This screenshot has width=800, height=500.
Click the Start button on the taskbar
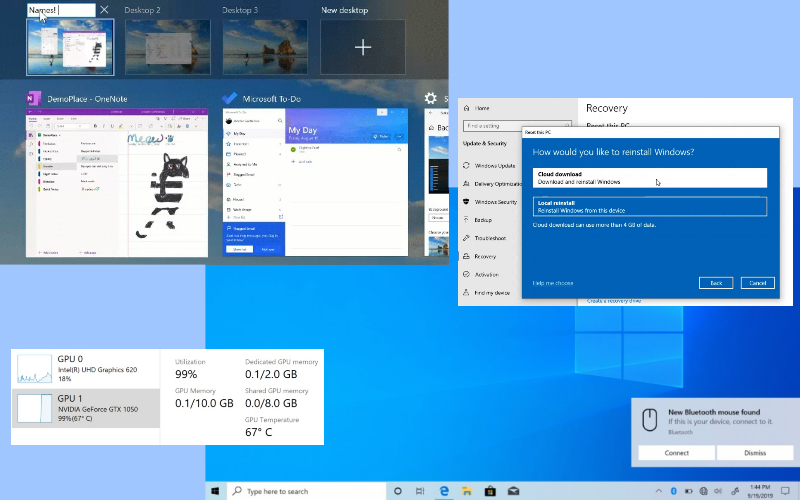pos(215,491)
